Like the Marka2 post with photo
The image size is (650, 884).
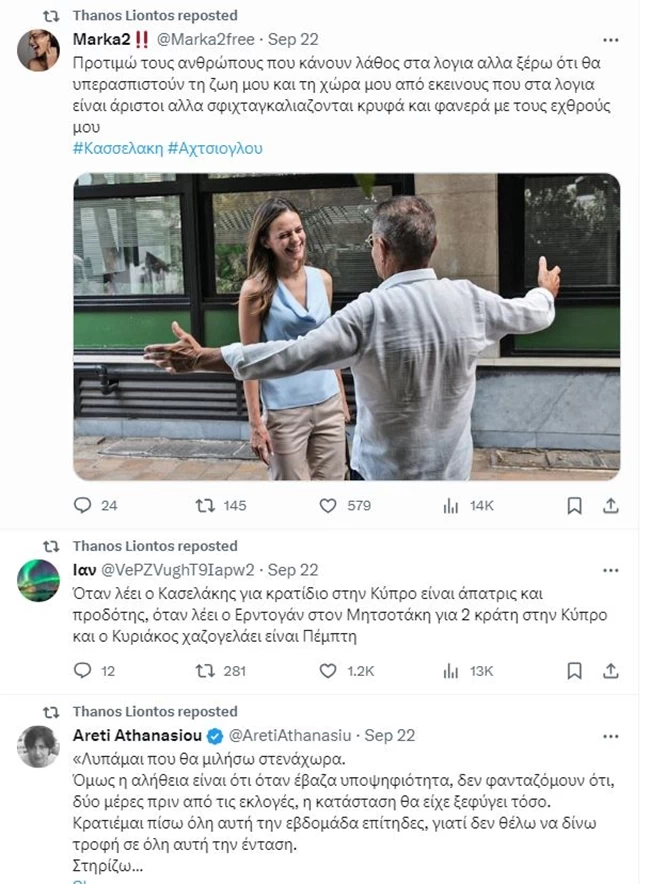click(328, 506)
